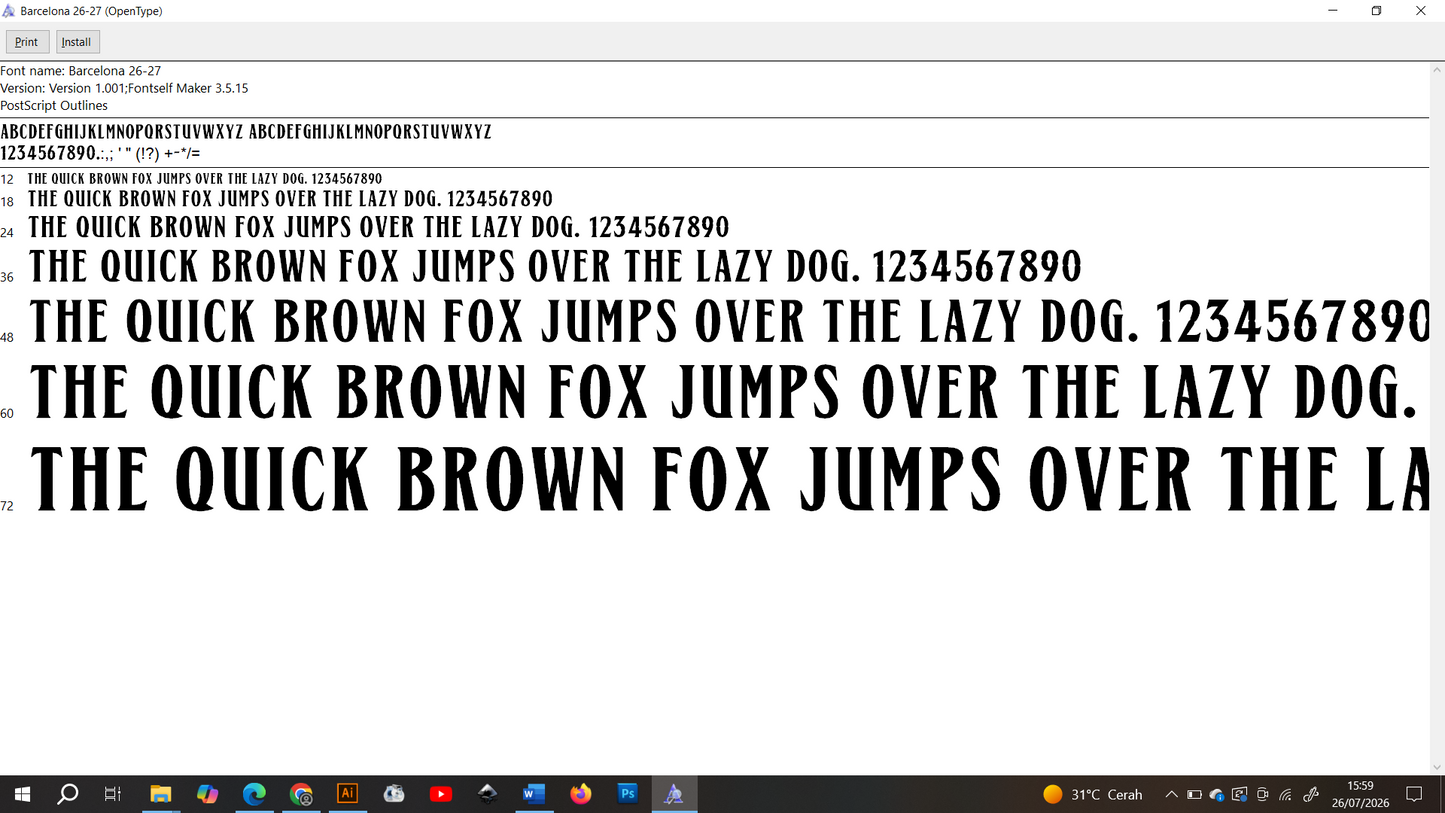
Task: Click the 36 point sample sentence
Action: (556, 267)
